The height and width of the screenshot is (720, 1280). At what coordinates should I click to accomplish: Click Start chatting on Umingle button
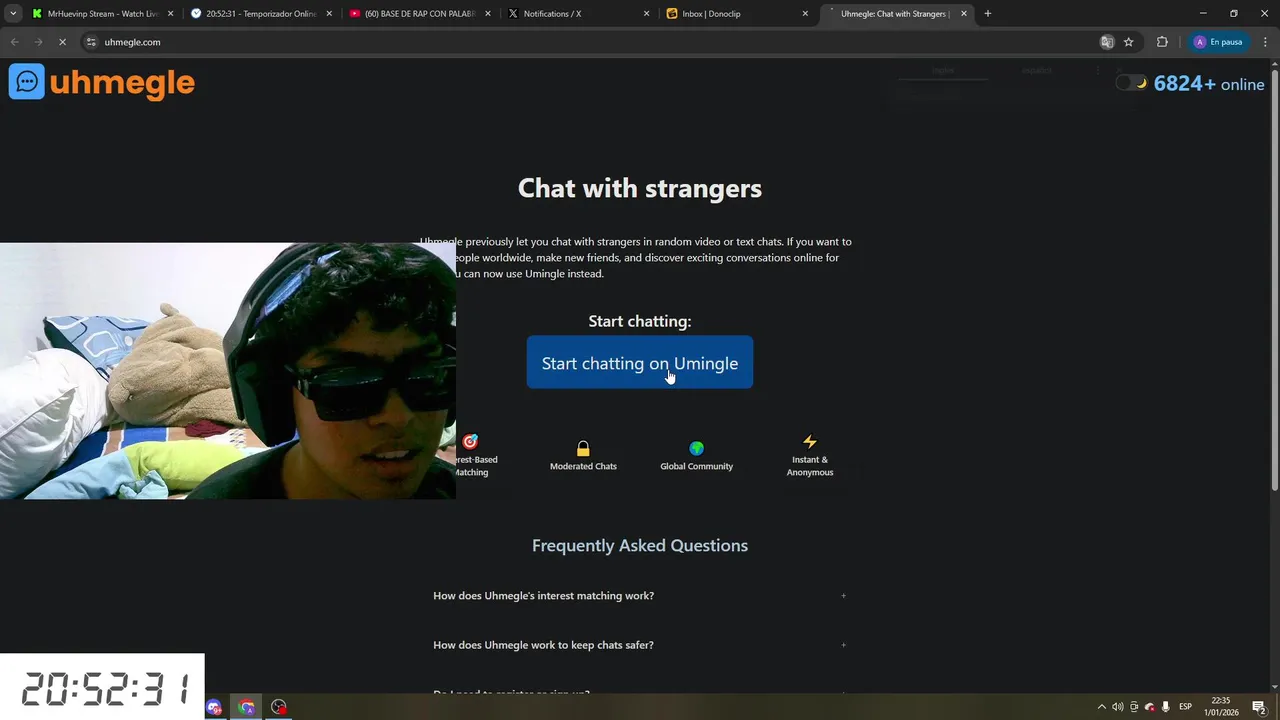[x=640, y=363]
